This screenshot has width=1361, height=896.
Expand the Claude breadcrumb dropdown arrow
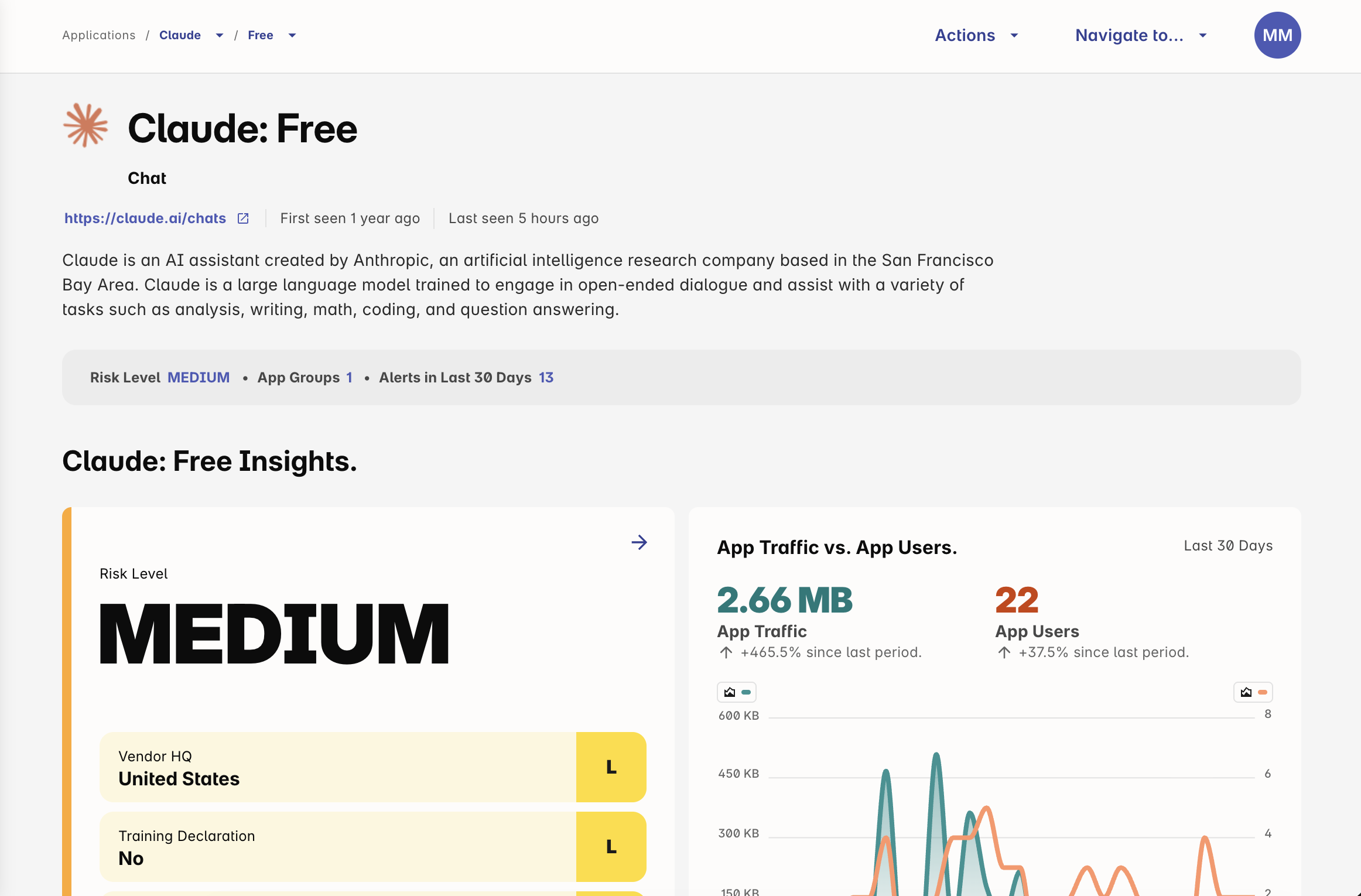(x=220, y=36)
